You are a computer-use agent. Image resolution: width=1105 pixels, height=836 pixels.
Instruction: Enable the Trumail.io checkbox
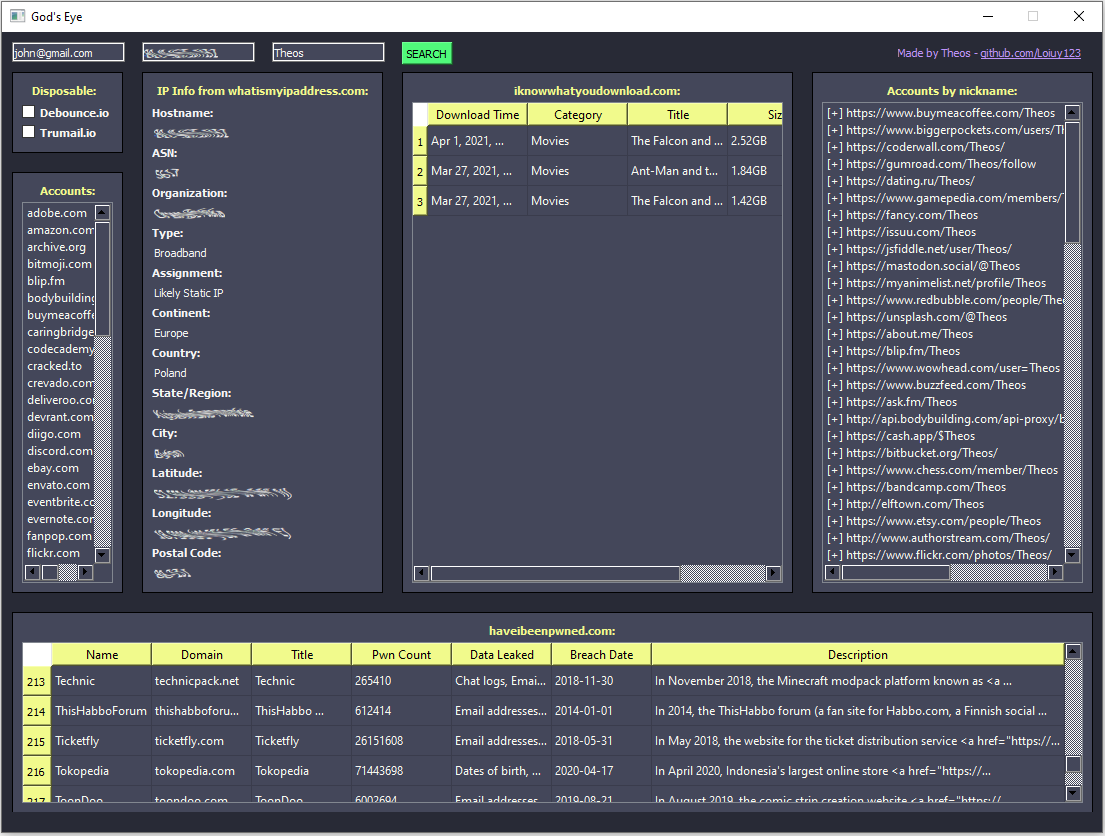(x=29, y=132)
